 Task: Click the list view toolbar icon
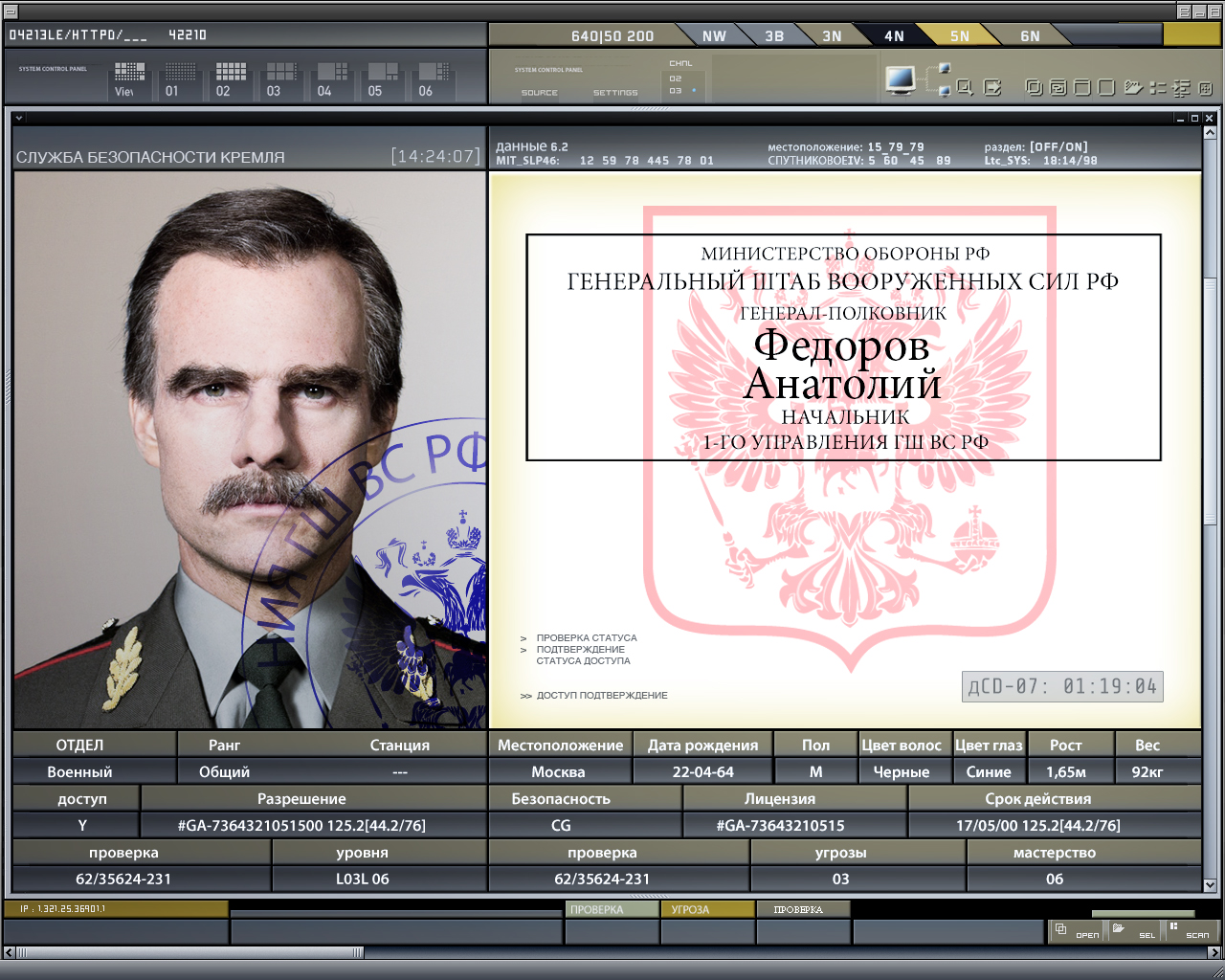tap(1158, 87)
